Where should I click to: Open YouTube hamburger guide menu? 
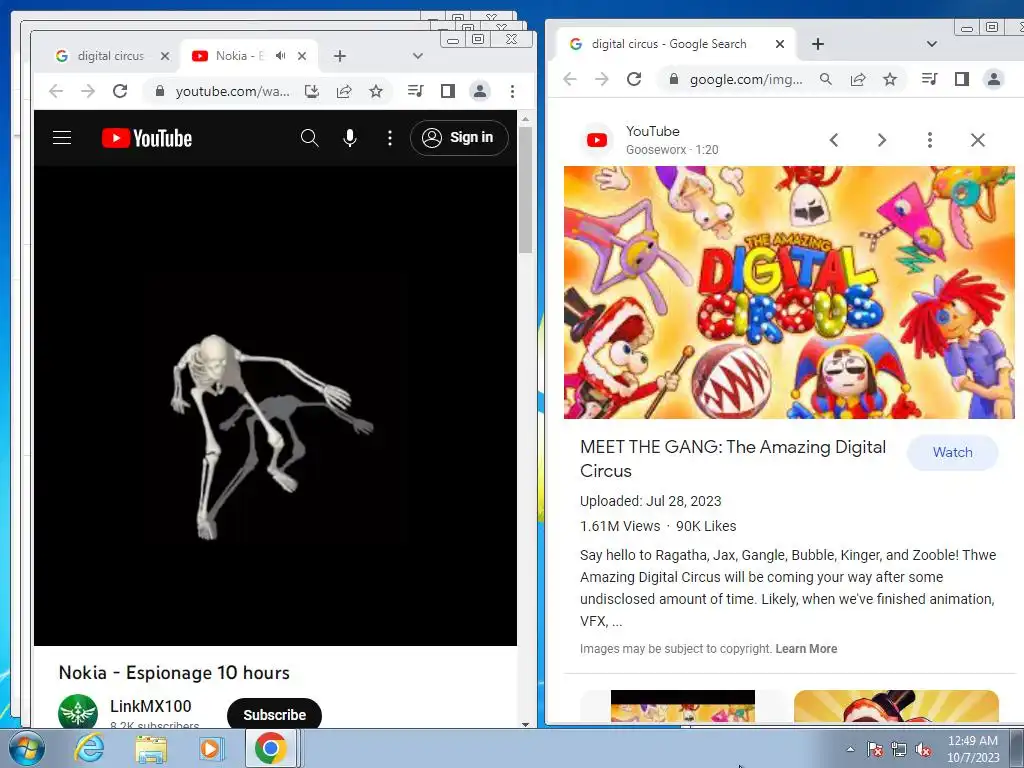click(62, 138)
